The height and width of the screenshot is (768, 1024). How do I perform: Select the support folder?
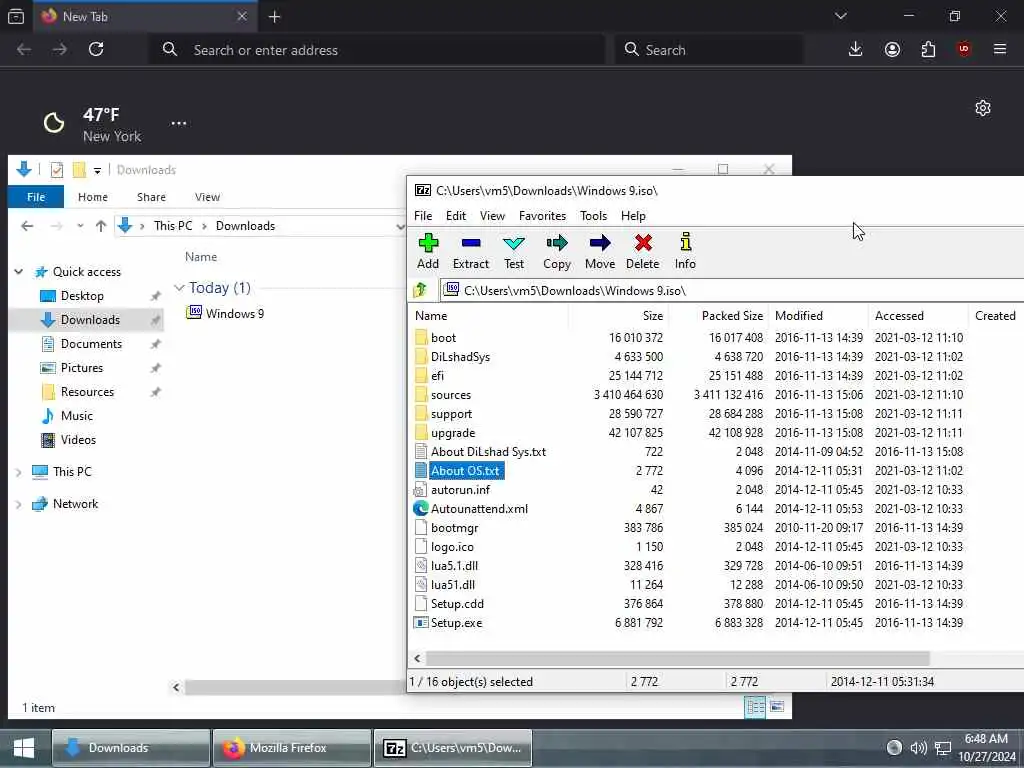[x=451, y=413]
